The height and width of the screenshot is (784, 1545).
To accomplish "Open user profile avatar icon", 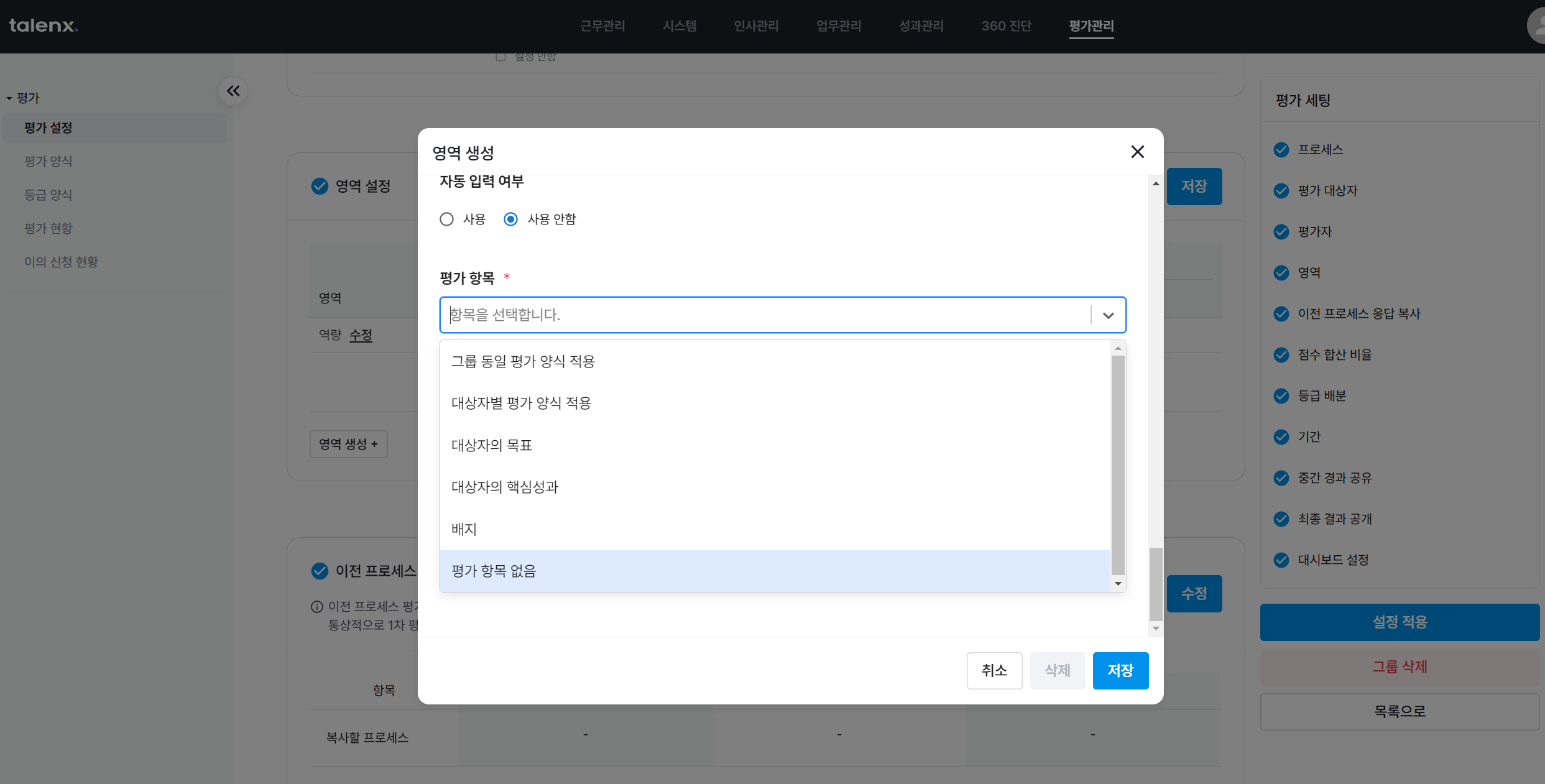I will 1538,25.
